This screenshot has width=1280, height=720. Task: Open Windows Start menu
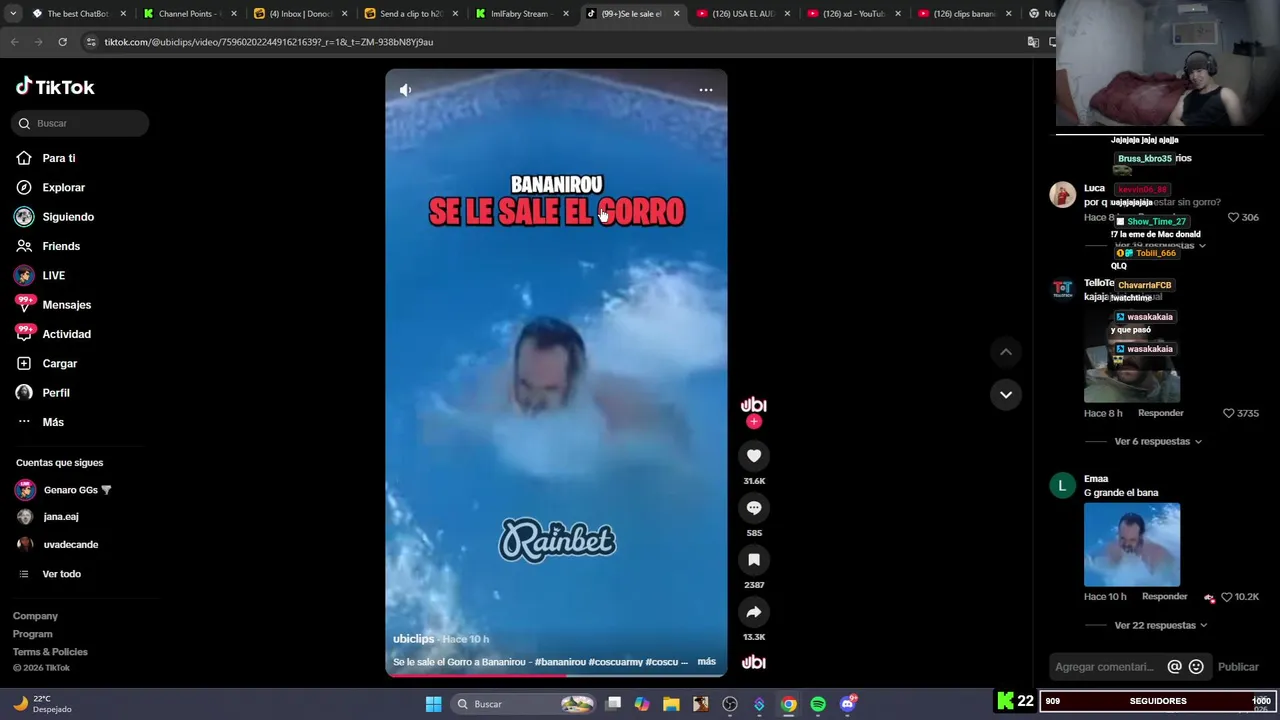click(x=433, y=704)
